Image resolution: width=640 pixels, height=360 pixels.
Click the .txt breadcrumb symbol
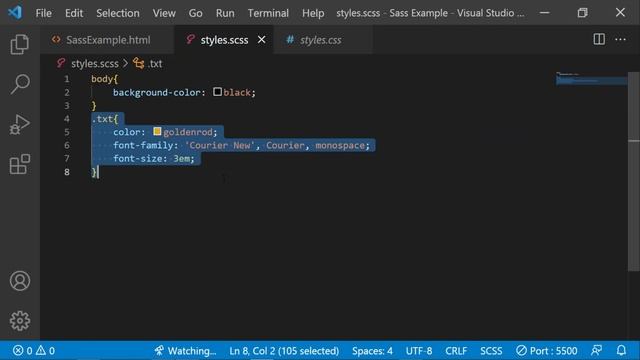pyautogui.click(x=155, y=64)
